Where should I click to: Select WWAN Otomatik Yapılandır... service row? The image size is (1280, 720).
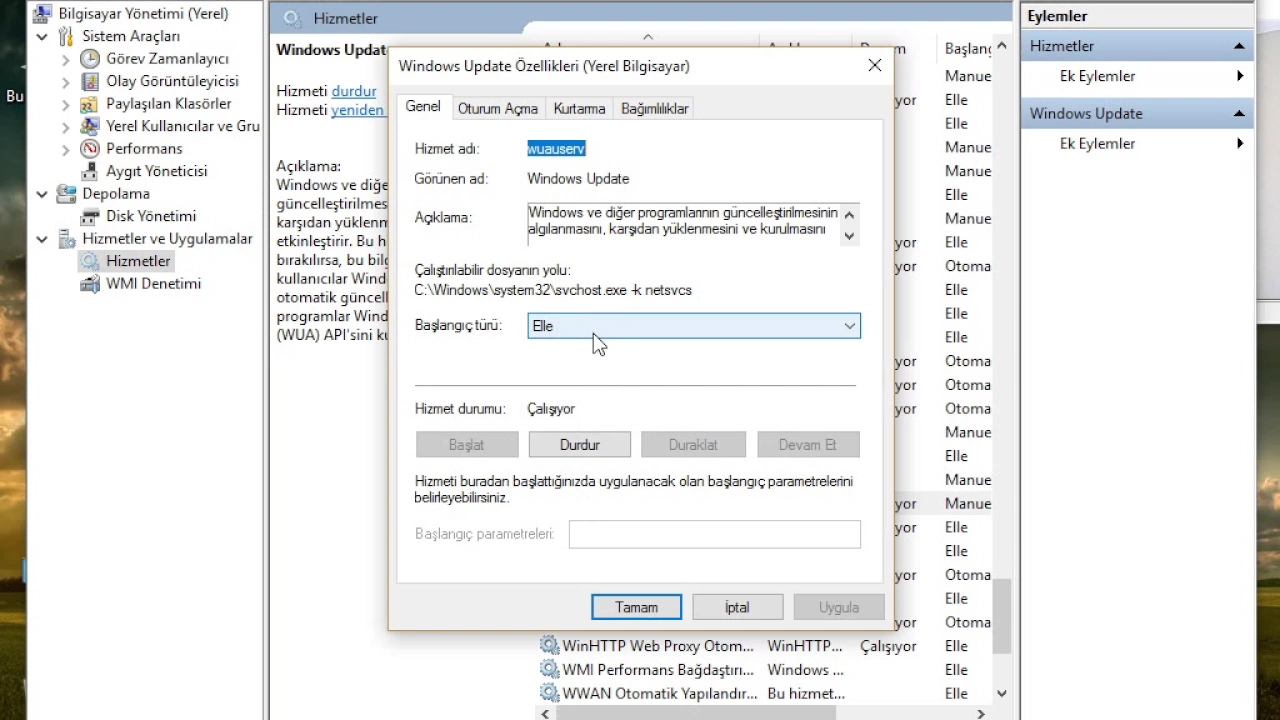pos(765,693)
